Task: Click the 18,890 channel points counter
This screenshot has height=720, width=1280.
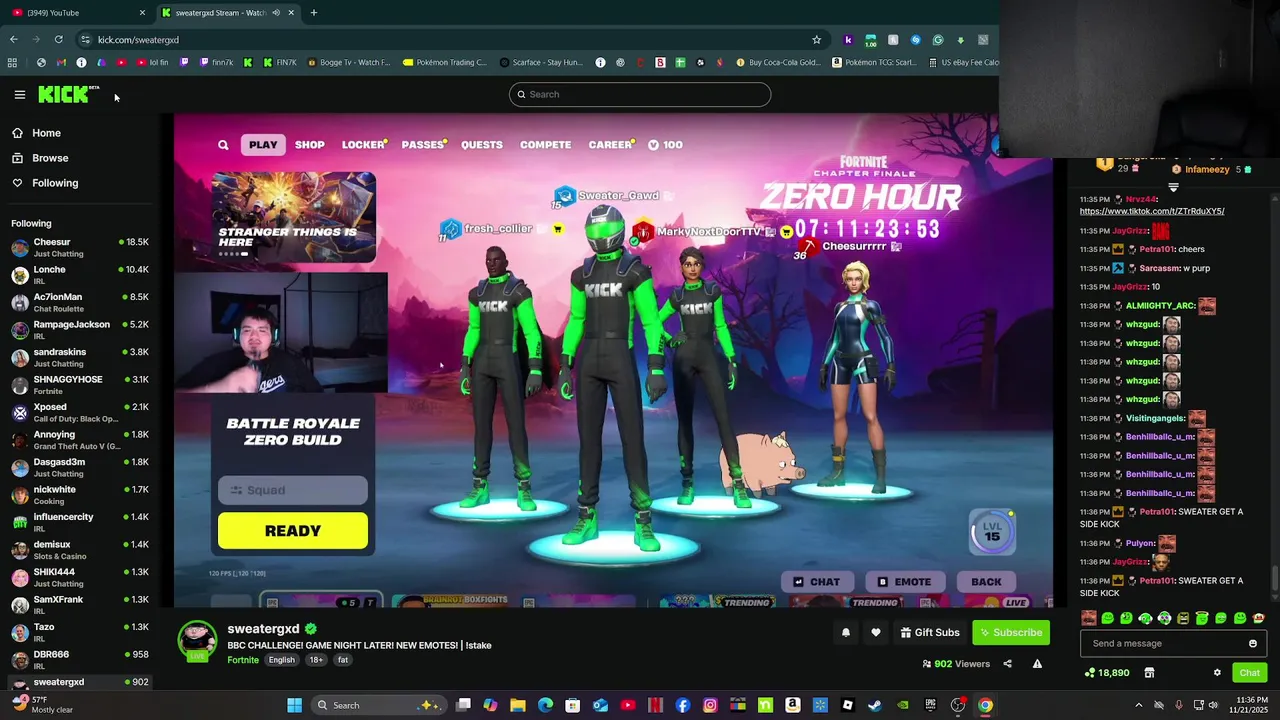Action: [x=1107, y=673]
